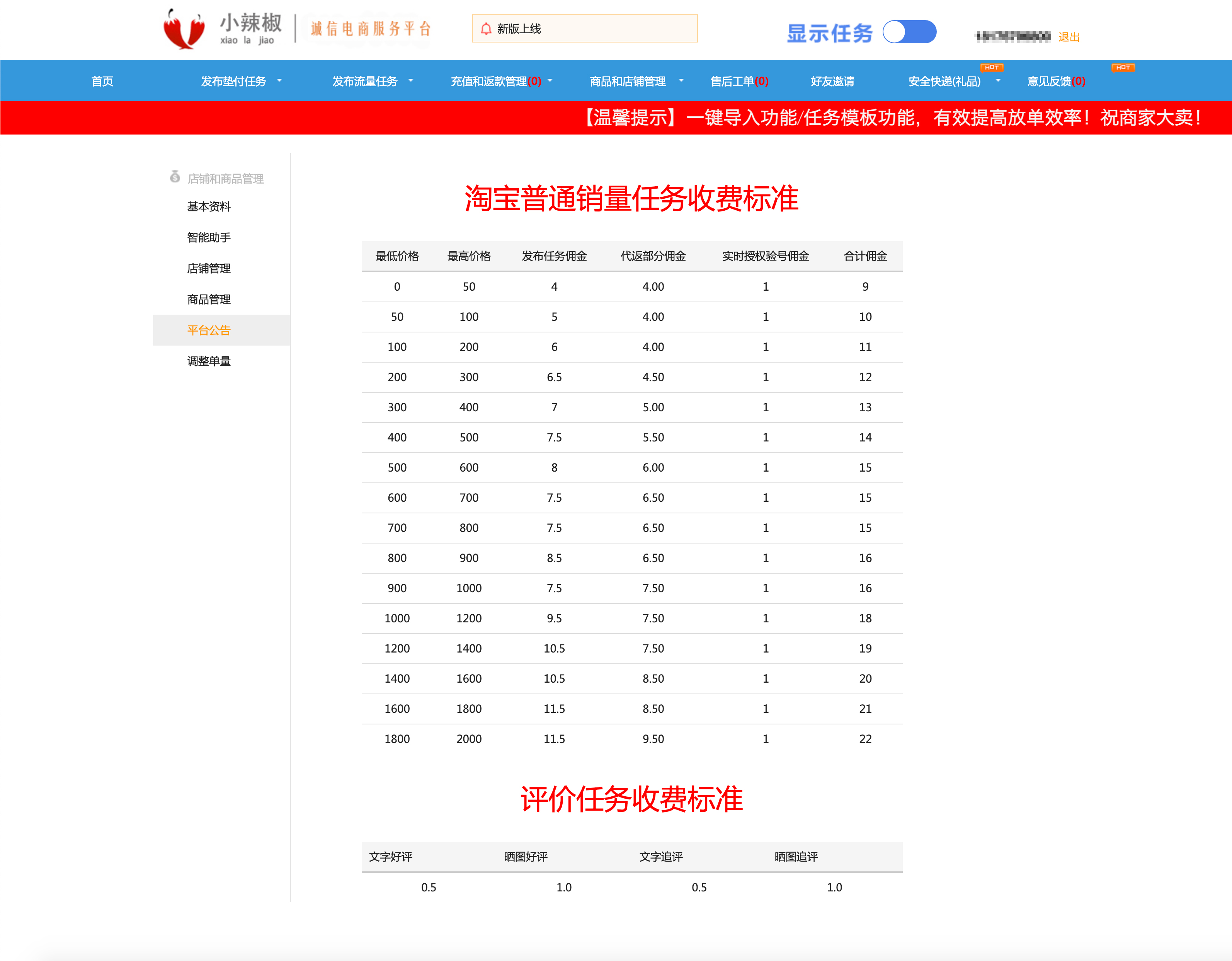Click the 诚信电商服务平台 slogan text
The image size is (1232, 961).
[x=371, y=29]
